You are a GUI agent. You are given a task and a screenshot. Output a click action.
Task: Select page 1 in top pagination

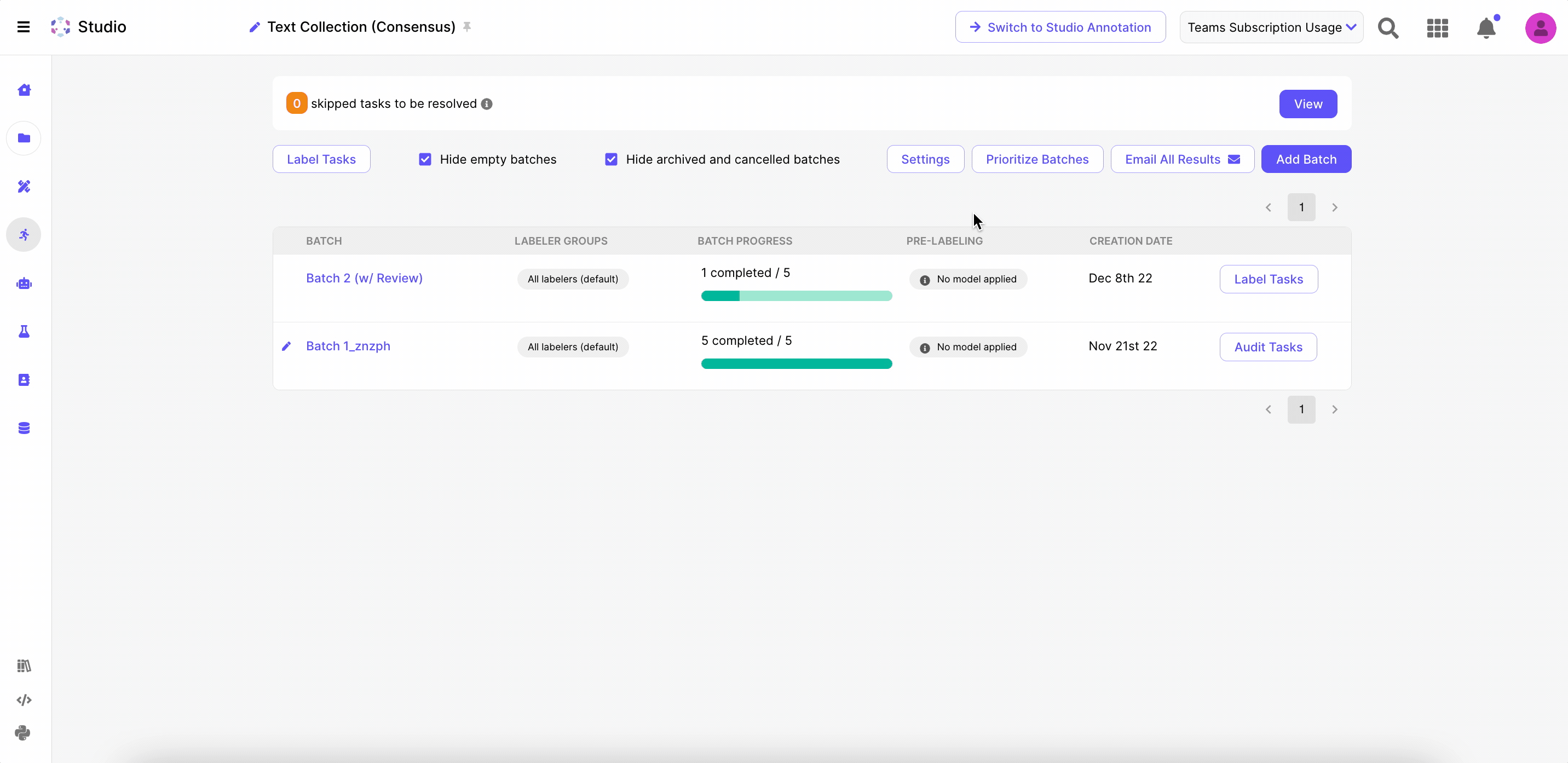coord(1301,207)
